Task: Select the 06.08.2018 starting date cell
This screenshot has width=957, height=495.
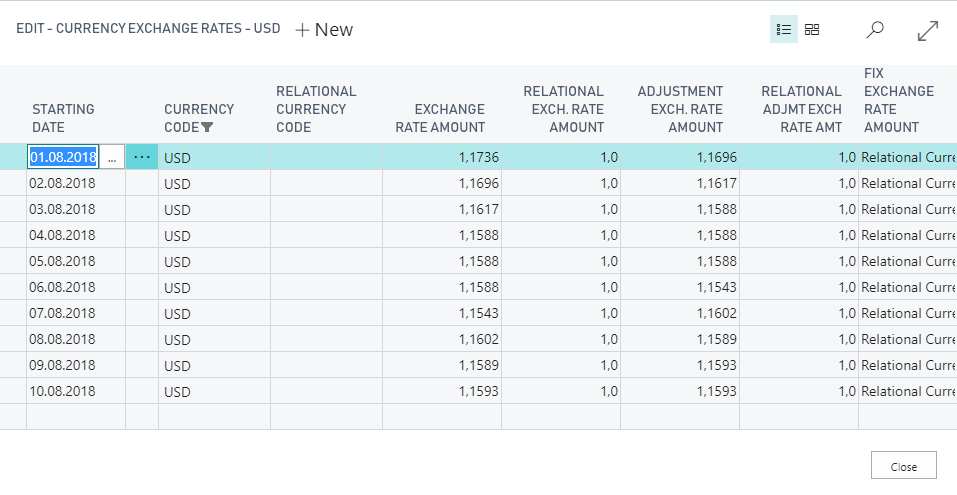Action: (76, 287)
